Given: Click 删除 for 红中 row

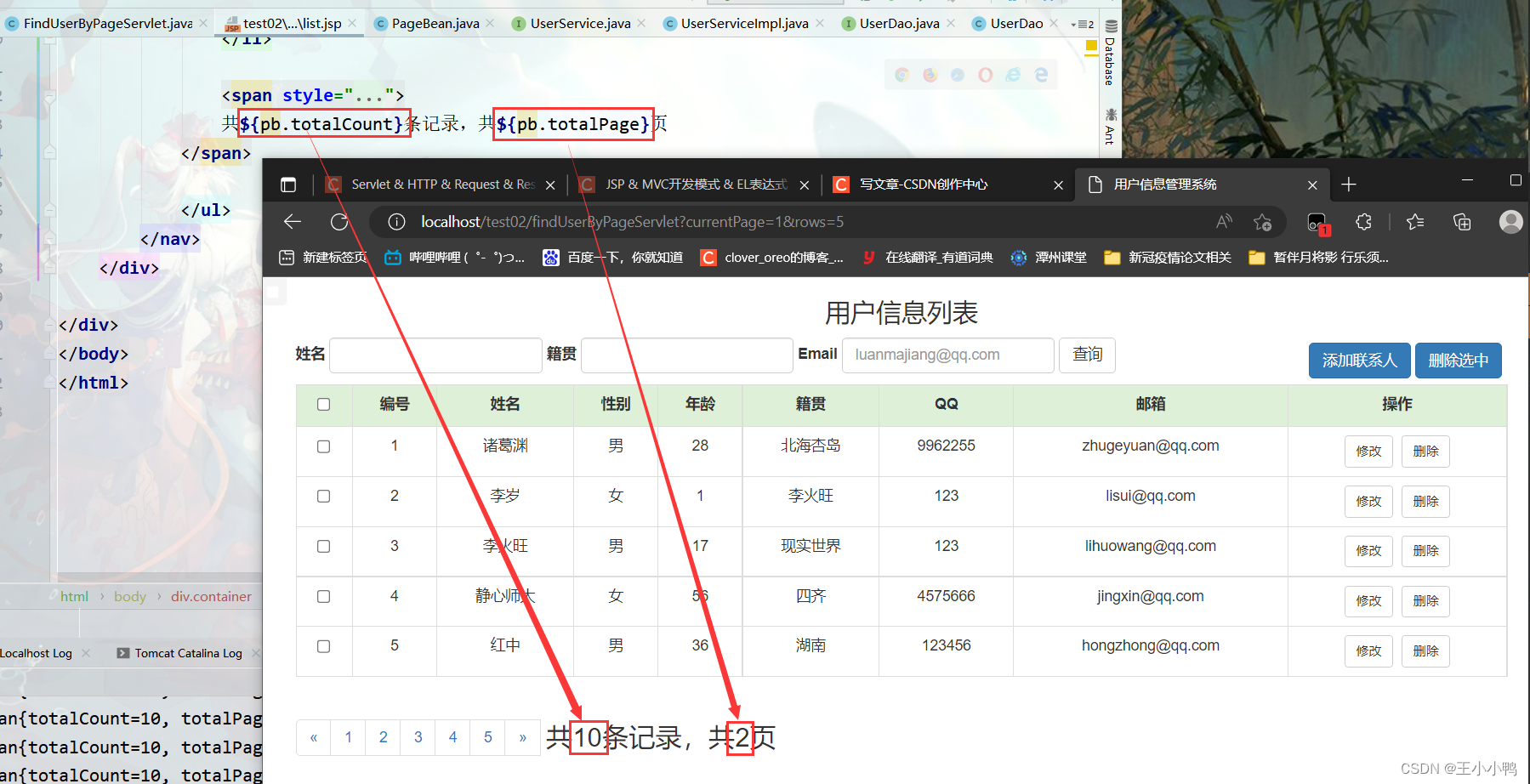Looking at the screenshot, I should 1425,651.
